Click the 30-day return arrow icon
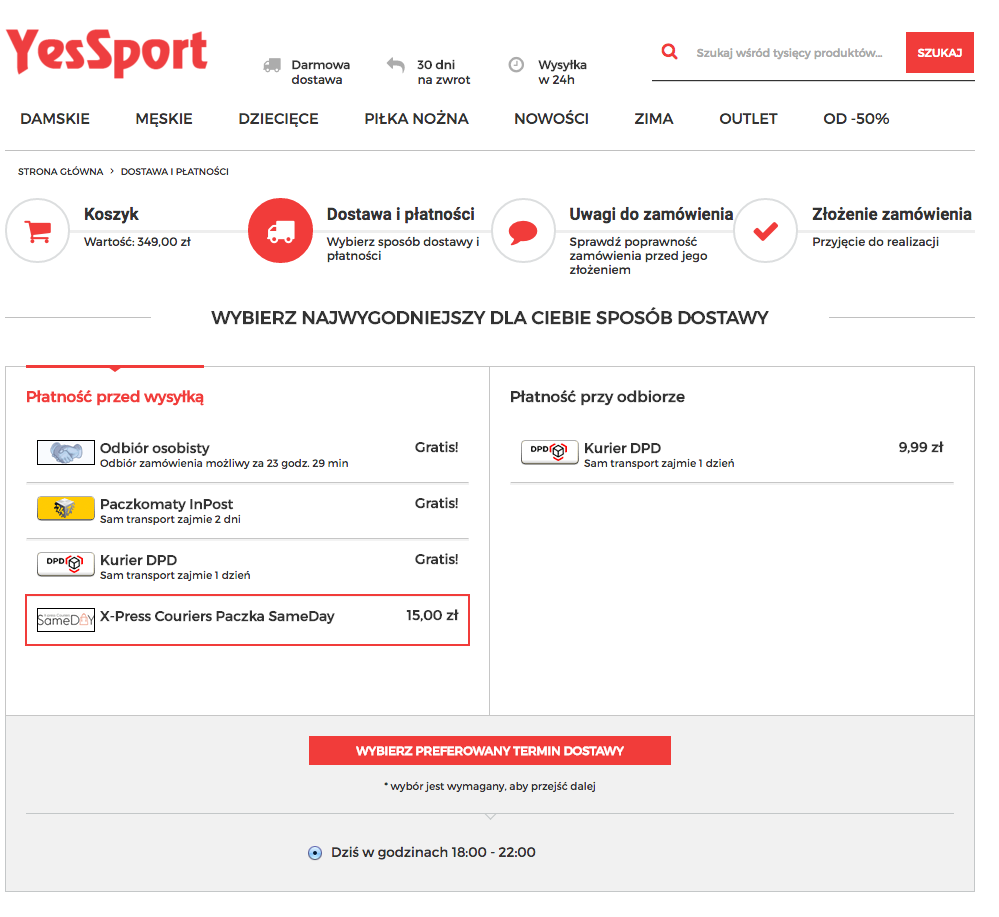Image resolution: width=999 pixels, height=917 pixels. click(x=396, y=65)
